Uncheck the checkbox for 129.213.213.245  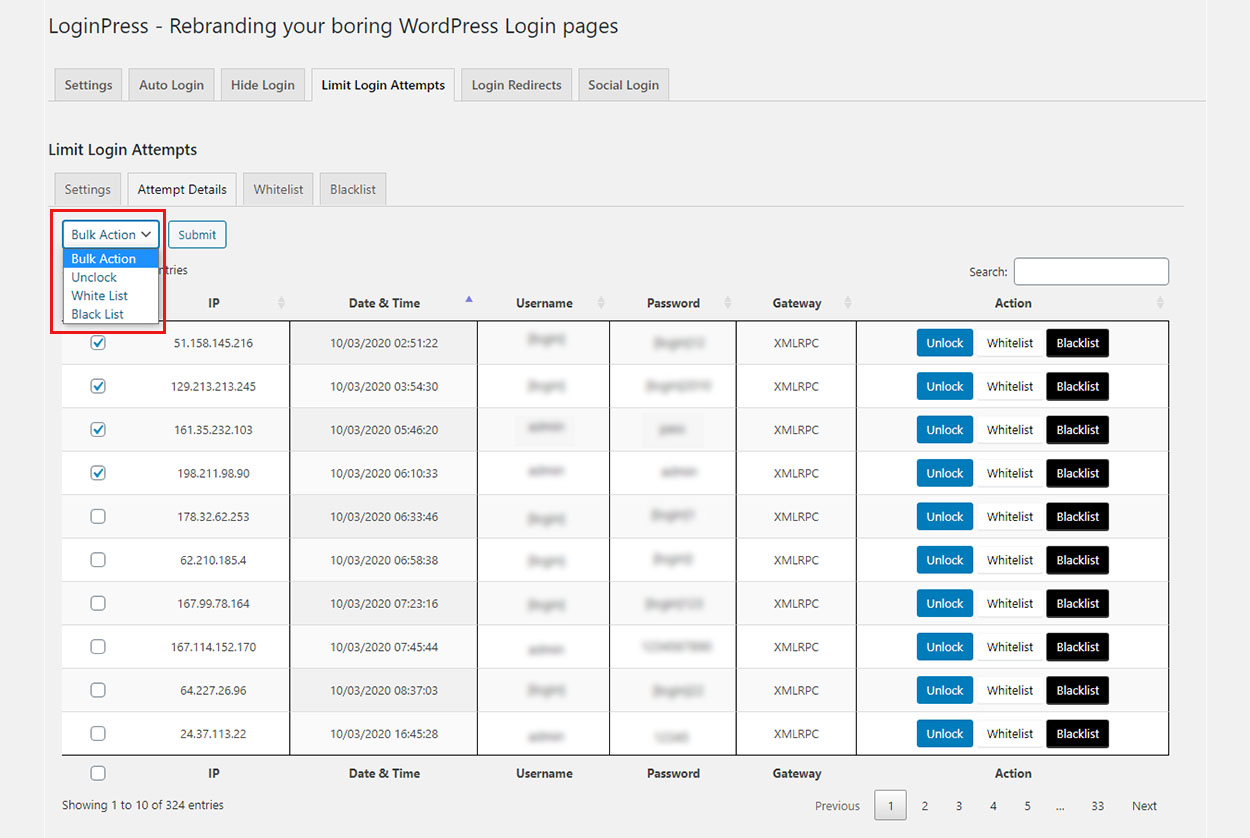(x=98, y=386)
